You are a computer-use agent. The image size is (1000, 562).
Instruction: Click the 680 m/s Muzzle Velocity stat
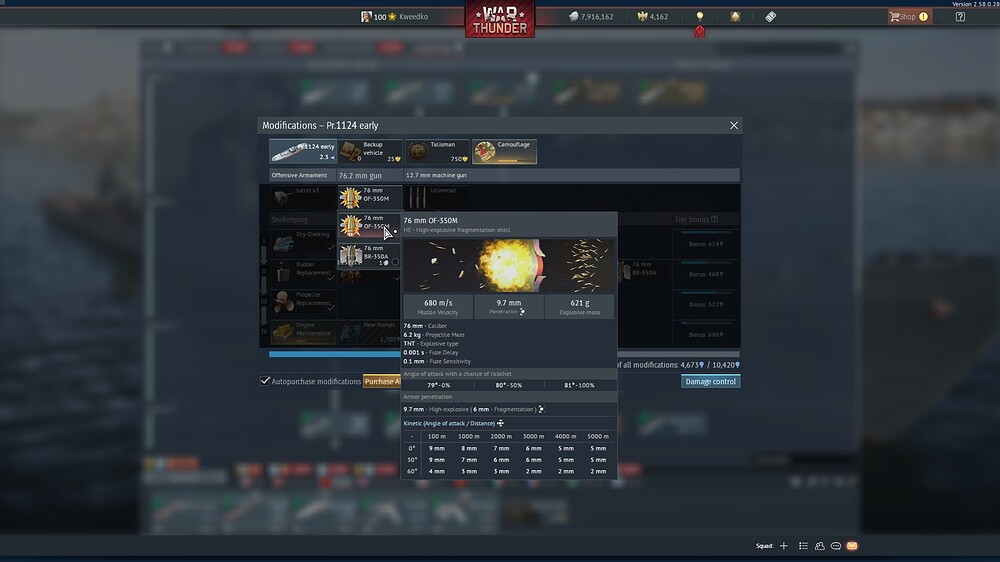pos(438,307)
